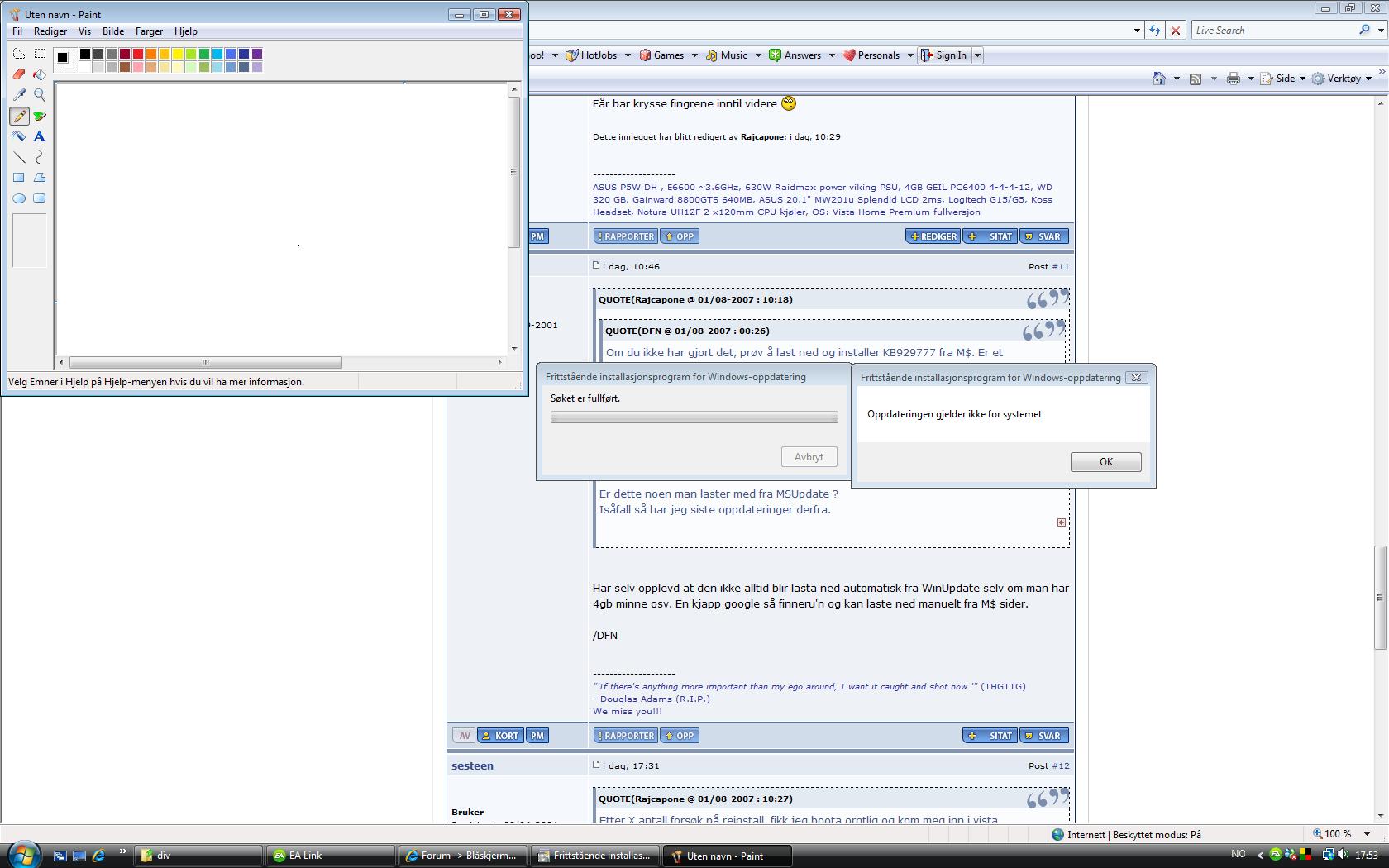Pick the yellow color swatch
The height and width of the screenshot is (868, 1389).
(178, 54)
